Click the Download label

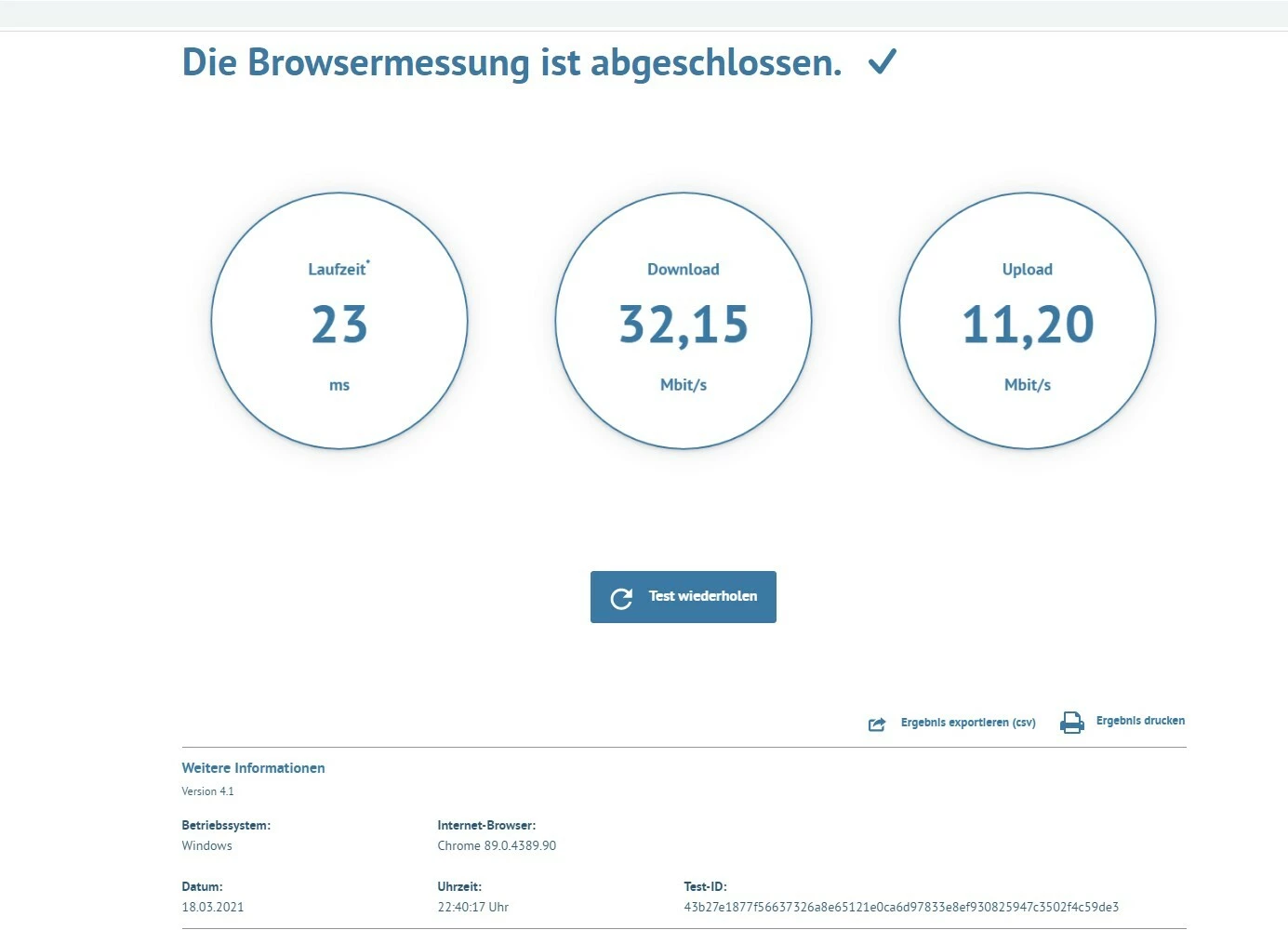coord(684,270)
